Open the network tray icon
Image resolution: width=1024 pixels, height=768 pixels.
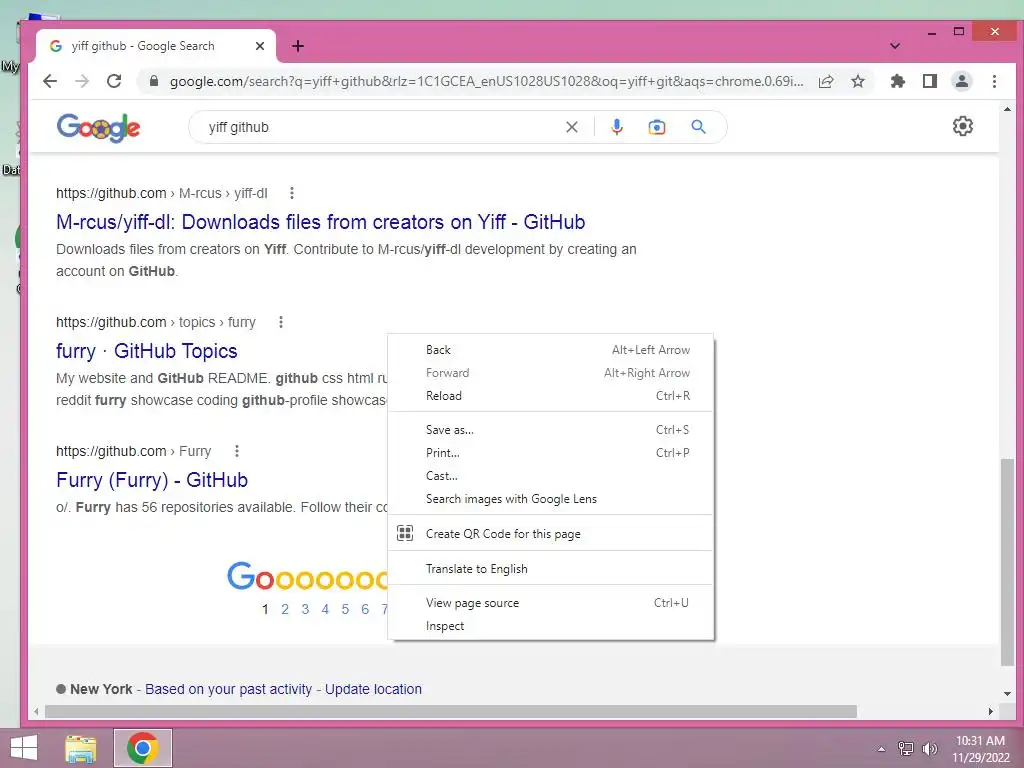[x=905, y=748]
